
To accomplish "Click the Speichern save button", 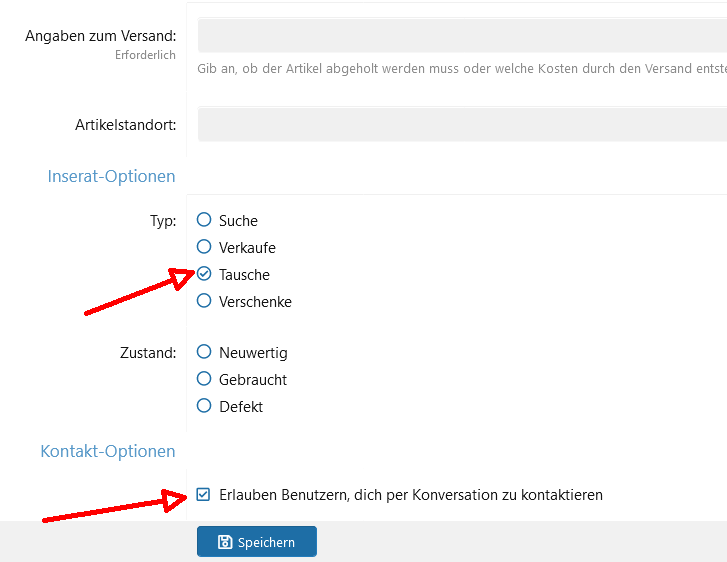I will [257, 541].
